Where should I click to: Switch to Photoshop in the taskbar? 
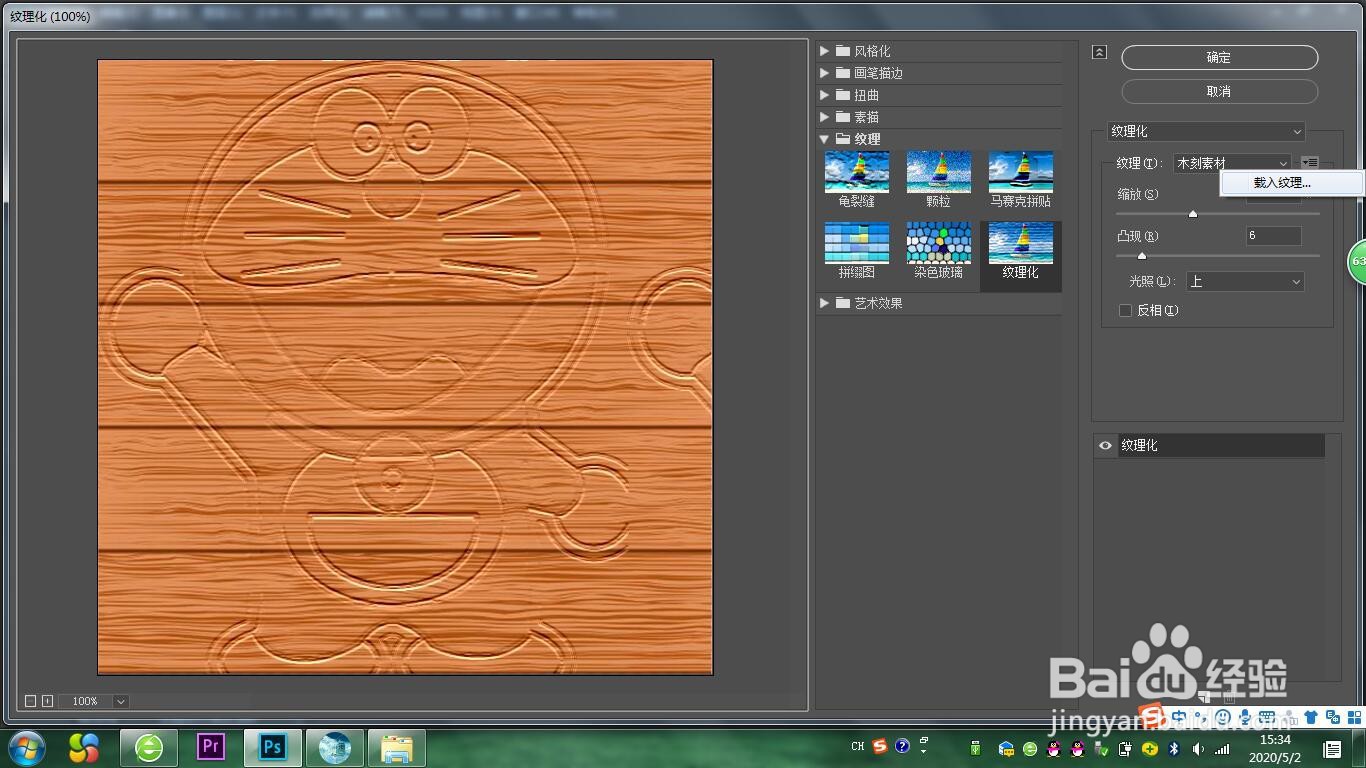coord(273,747)
